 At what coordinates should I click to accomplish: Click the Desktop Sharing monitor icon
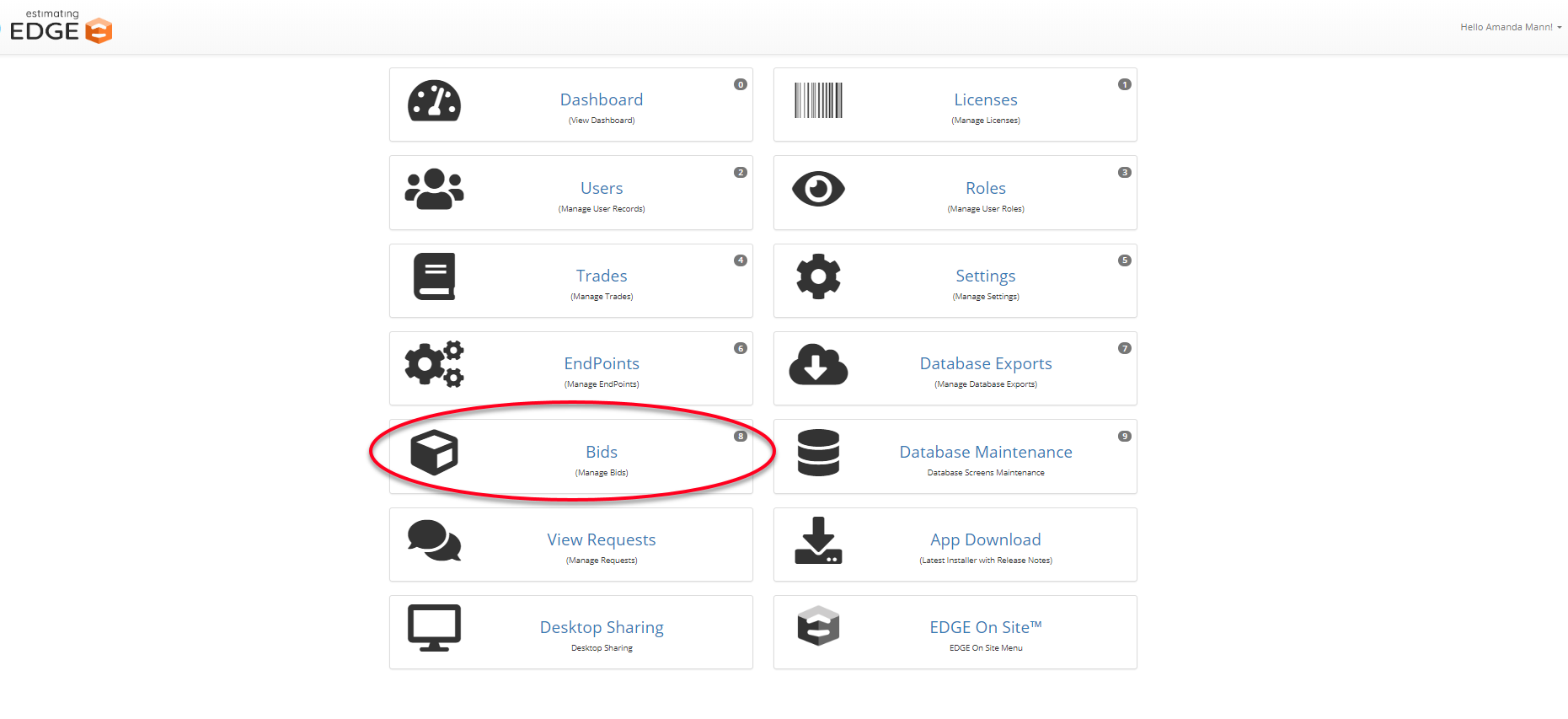(x=434, y=628)
